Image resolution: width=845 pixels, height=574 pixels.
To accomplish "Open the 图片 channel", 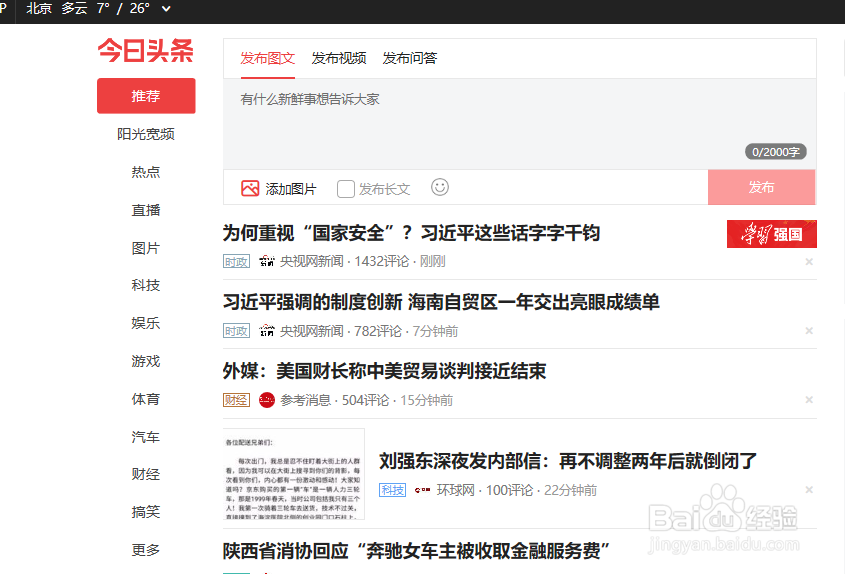I will [x=146, y=248].
